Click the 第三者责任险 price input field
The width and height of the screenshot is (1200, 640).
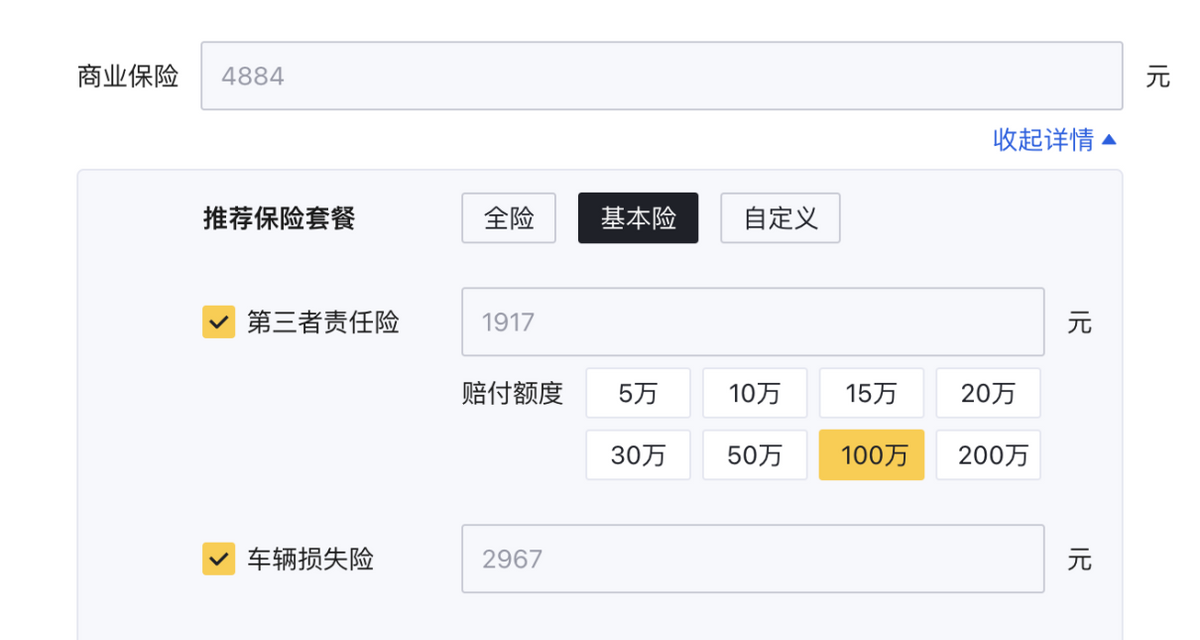[x=752, y=322]
